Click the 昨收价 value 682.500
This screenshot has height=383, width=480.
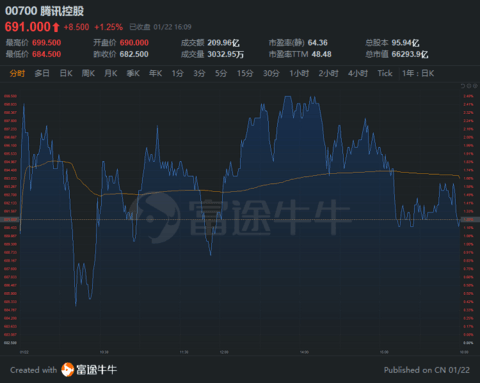pos(134,54)
